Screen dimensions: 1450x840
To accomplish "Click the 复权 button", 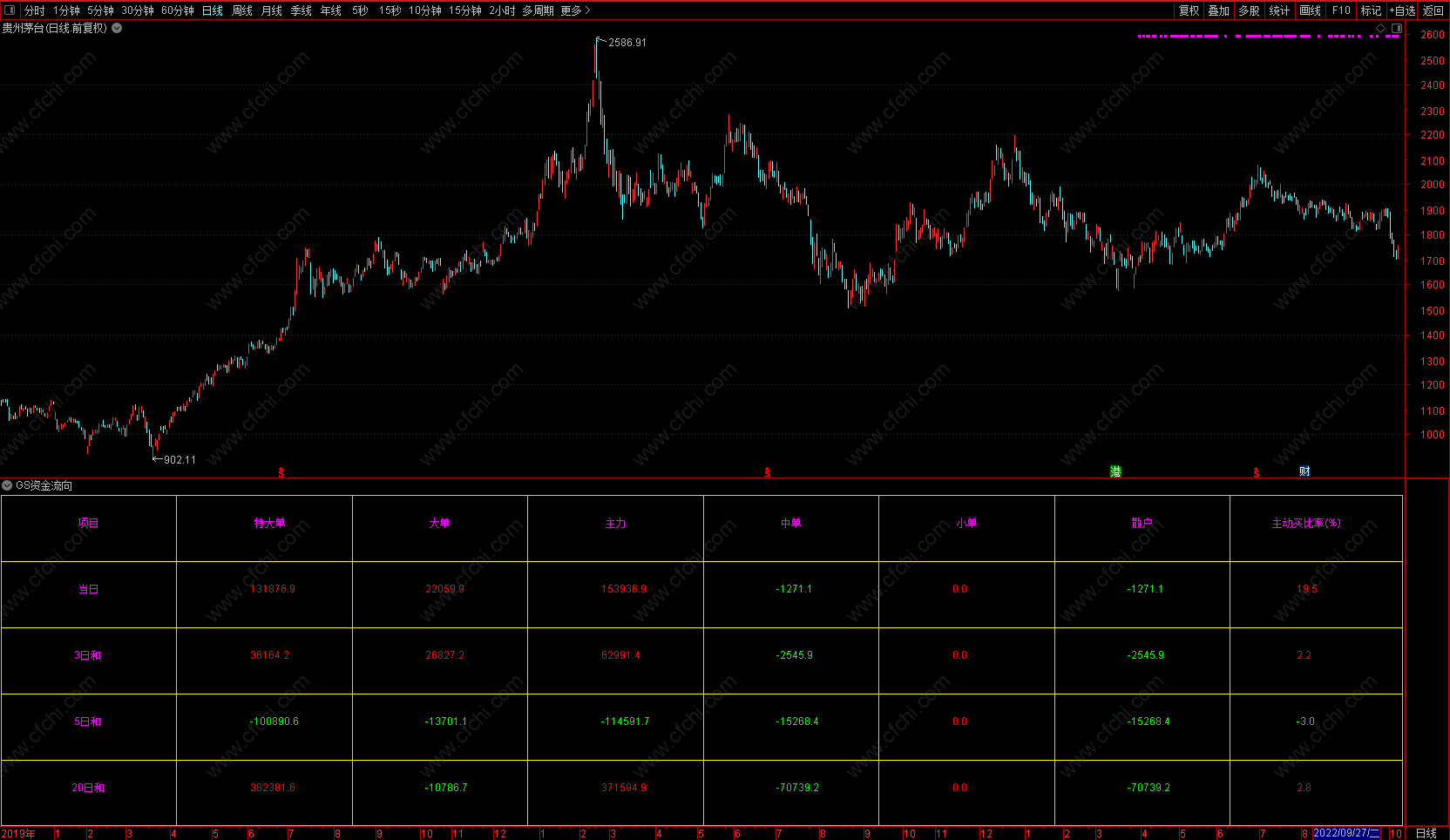I will [x=1189, y=10].
